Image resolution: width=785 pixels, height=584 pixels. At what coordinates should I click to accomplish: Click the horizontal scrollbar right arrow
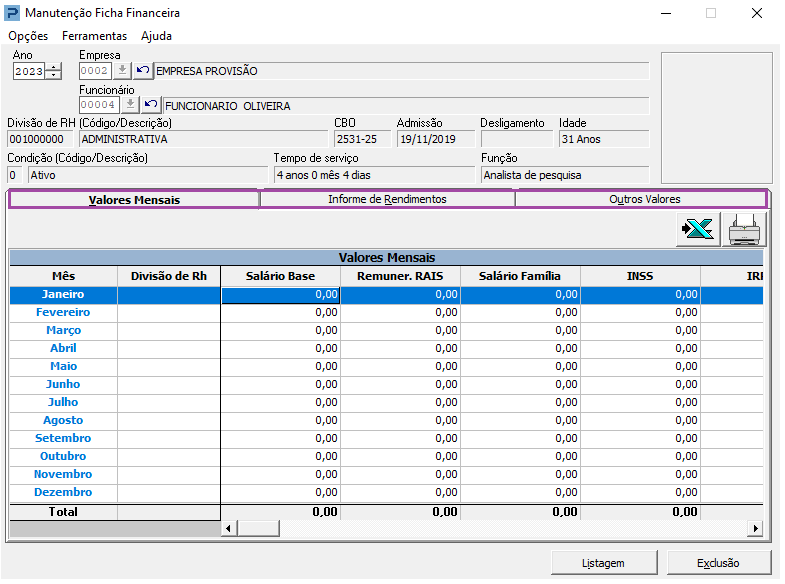click(x=755, y=528)
